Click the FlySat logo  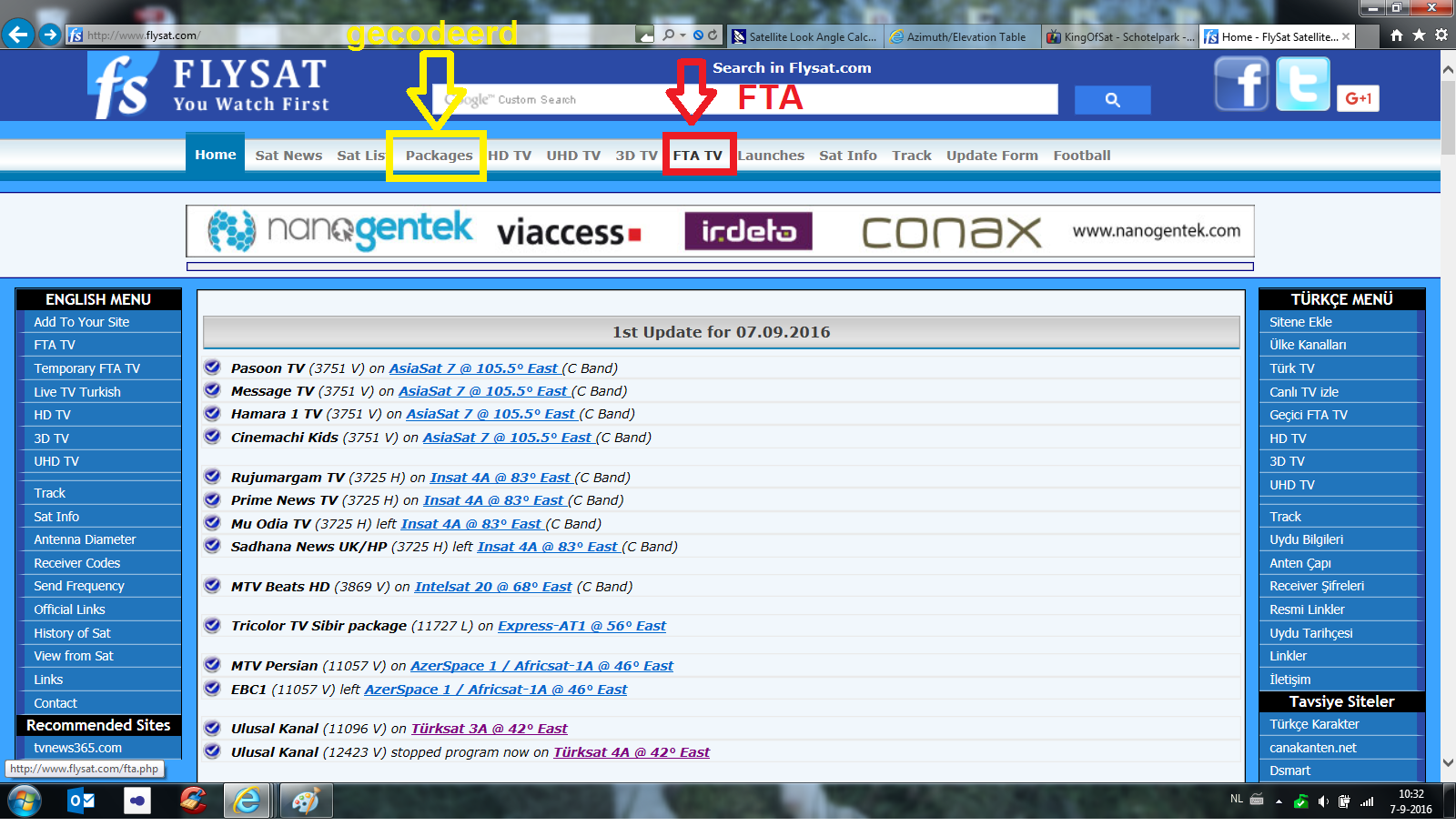(x=209, y=86)
